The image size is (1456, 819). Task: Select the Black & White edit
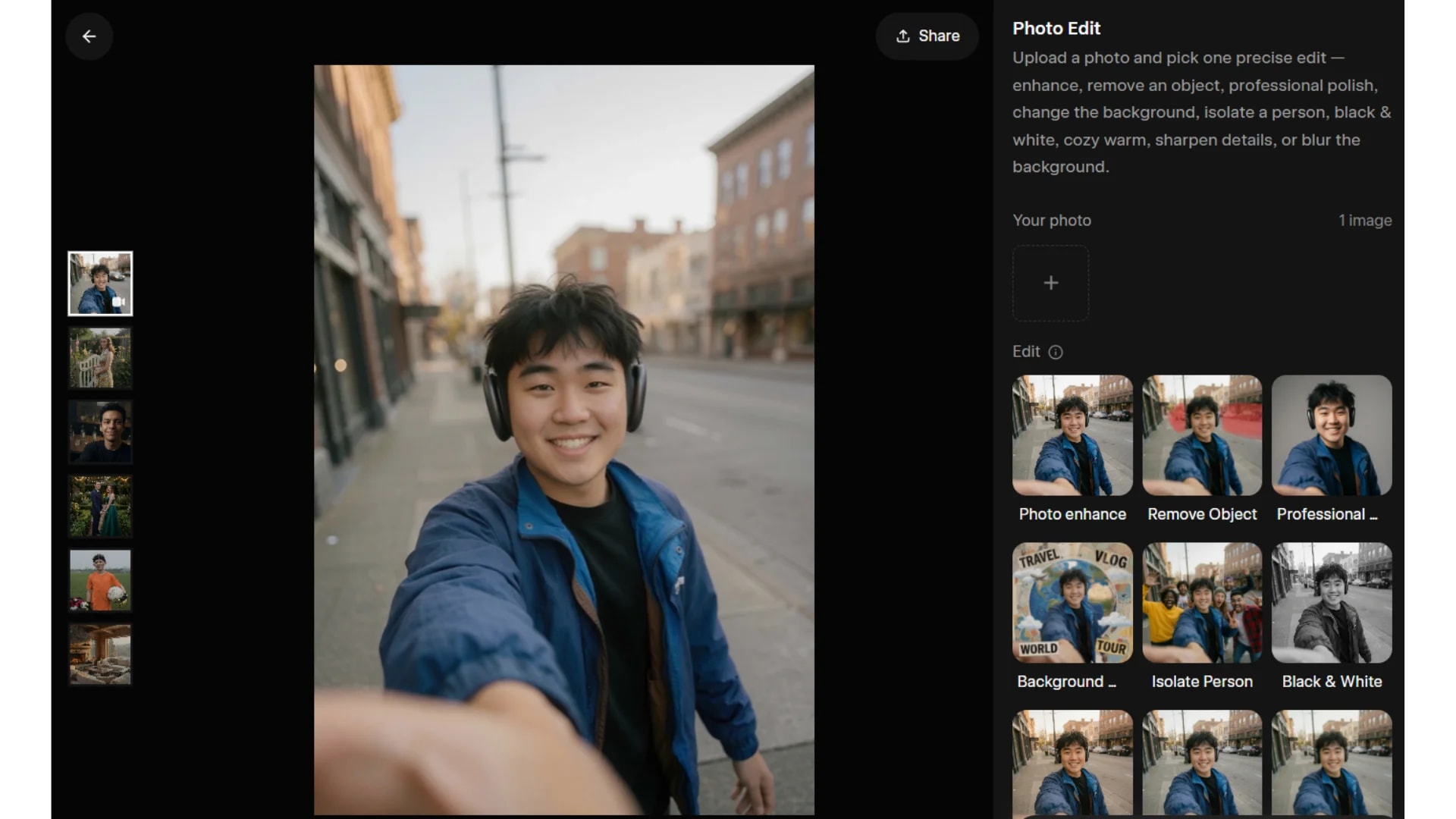[1332, 603]
